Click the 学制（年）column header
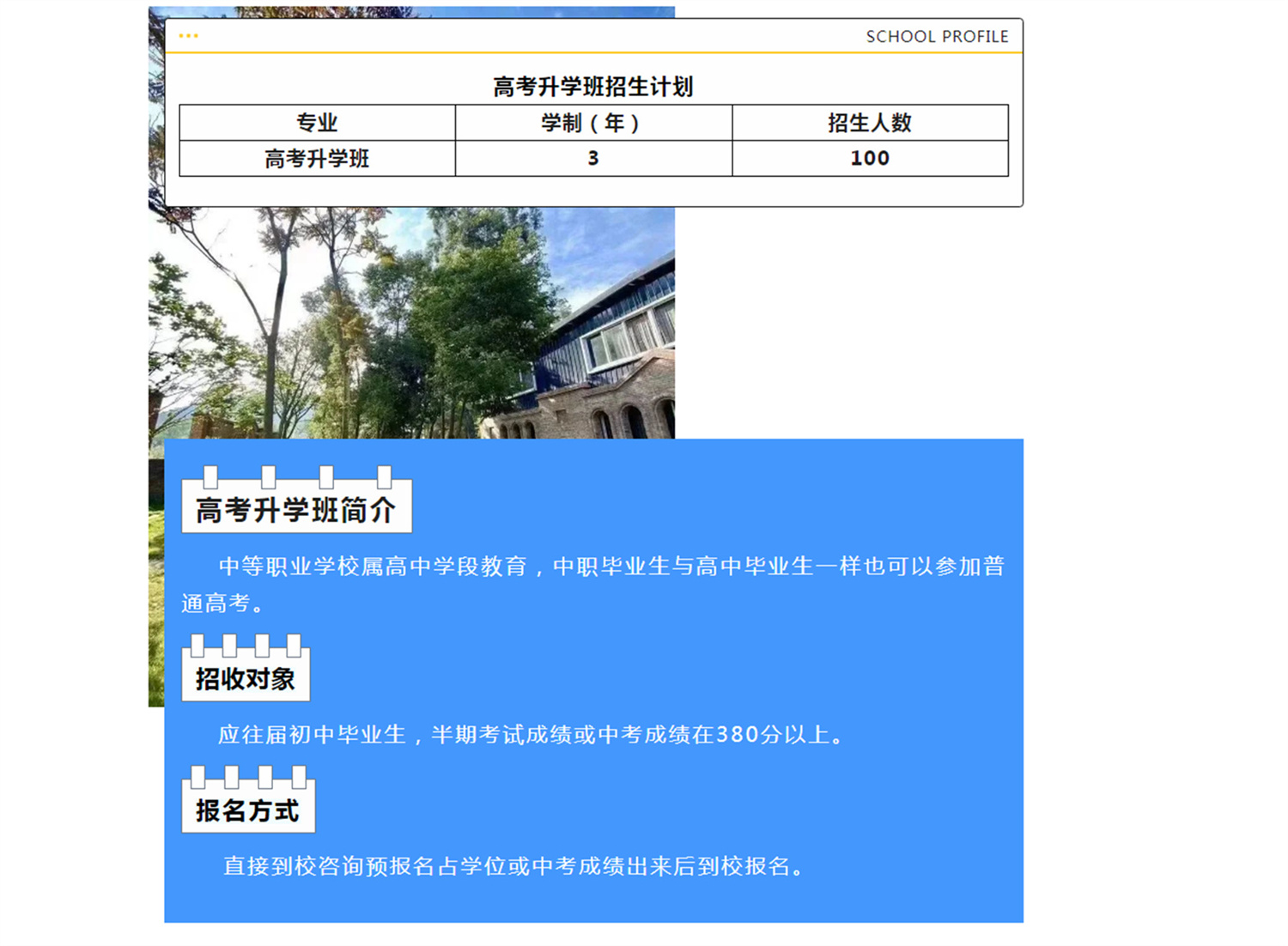Screen dimensions: 1288x946 592,123
